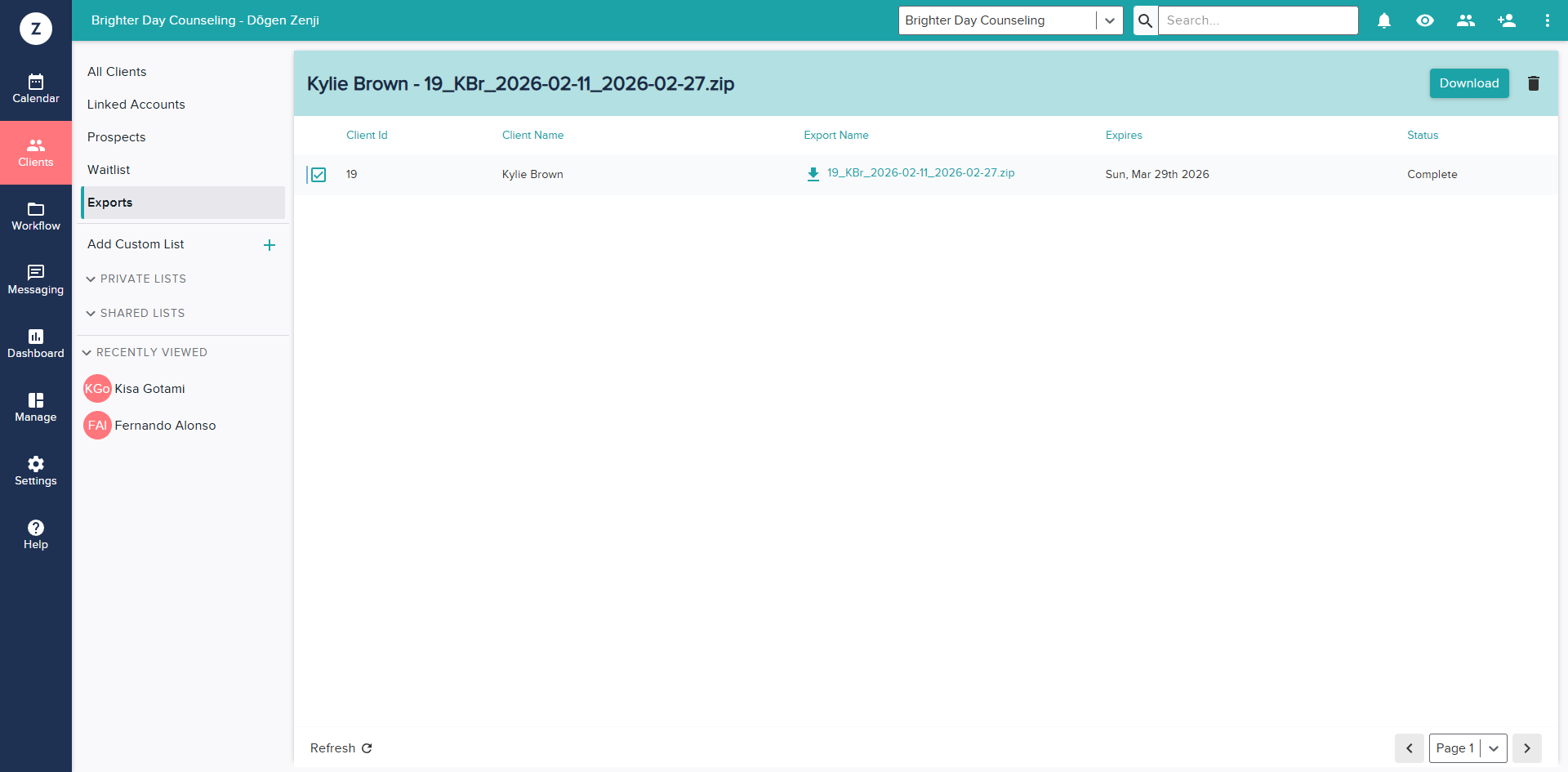The width and height of the screenshot is (1568, 772).
Task: Open Fernando Alonso recently viewed client
Action: tap(165, 426)
